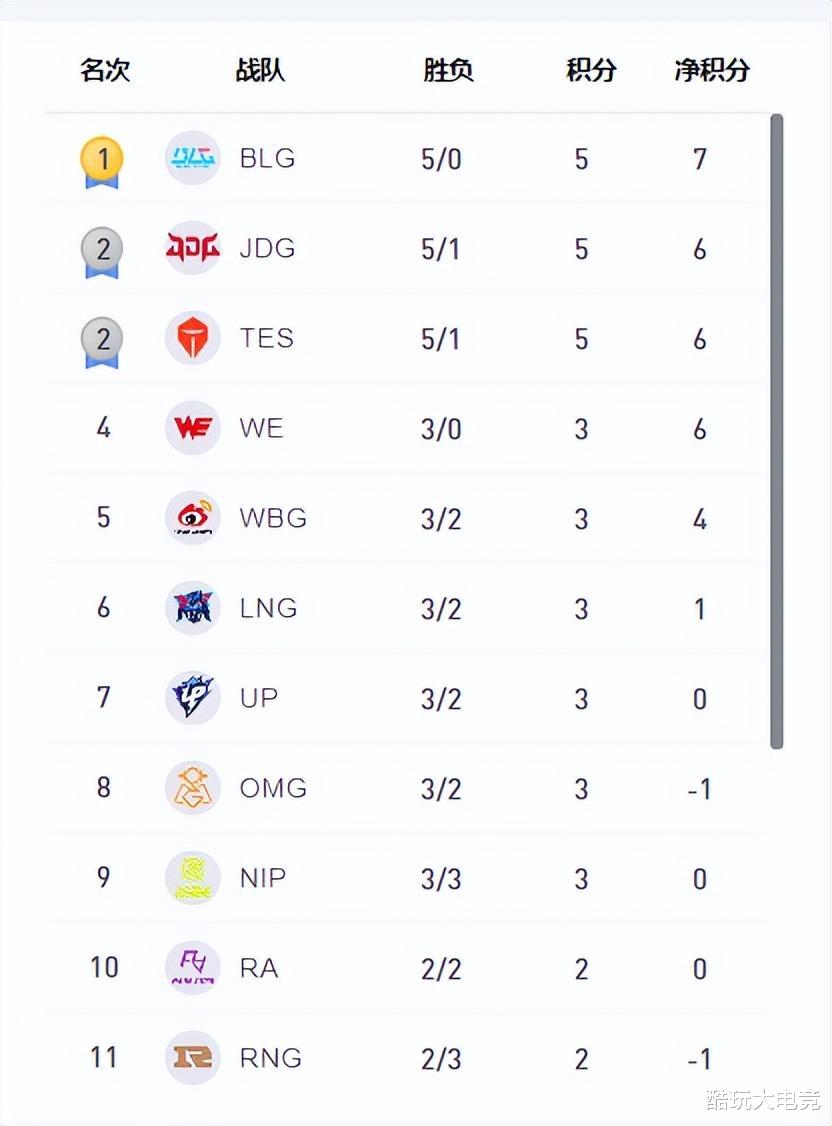Select the RA team logo
This screenshot has width=832, height=1126.
192,967
